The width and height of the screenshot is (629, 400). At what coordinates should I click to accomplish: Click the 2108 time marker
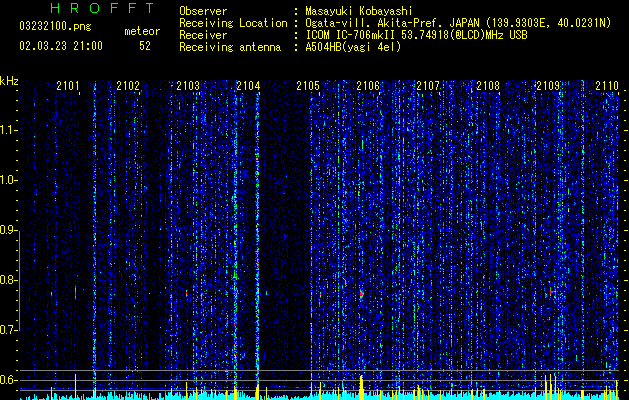click(488, 85)
